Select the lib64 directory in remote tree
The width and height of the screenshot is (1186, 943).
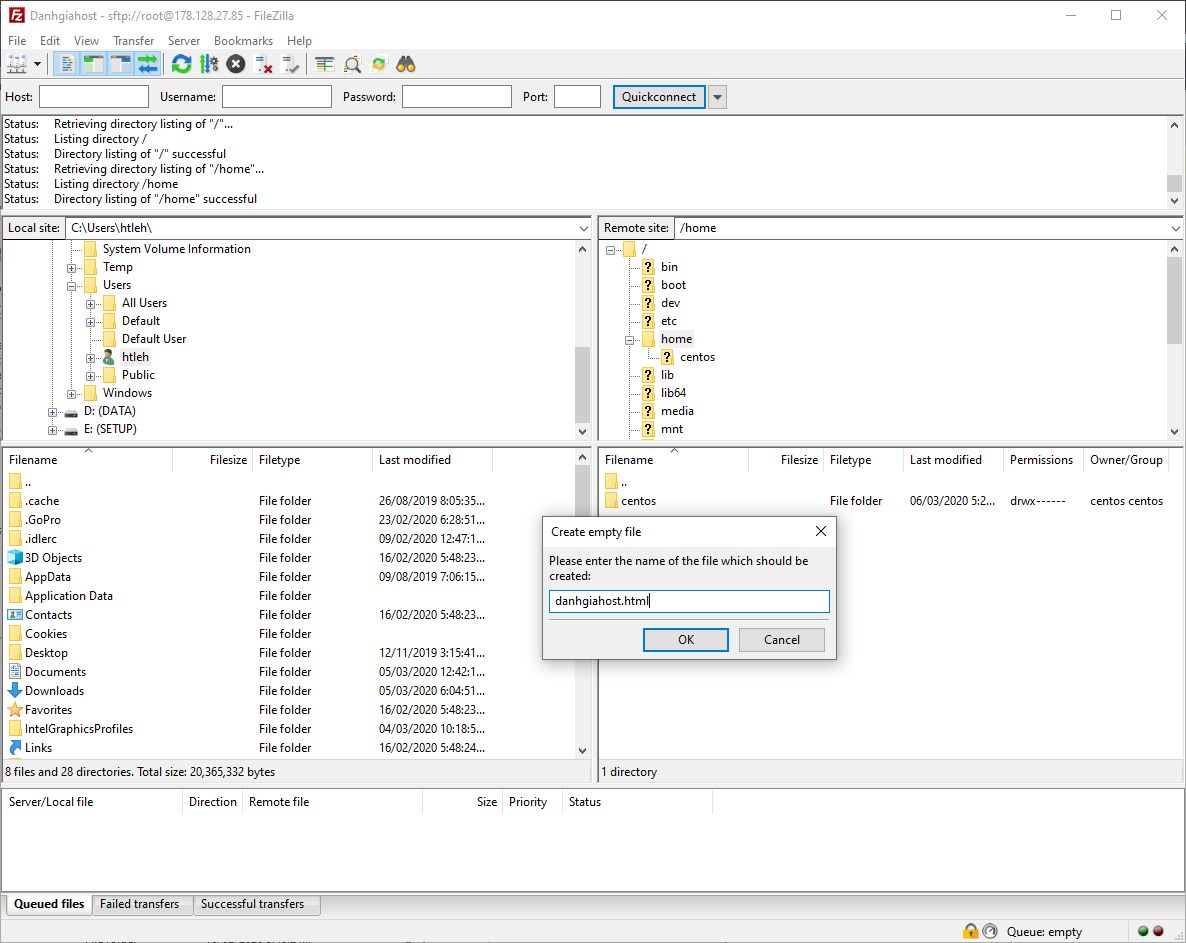673,393
